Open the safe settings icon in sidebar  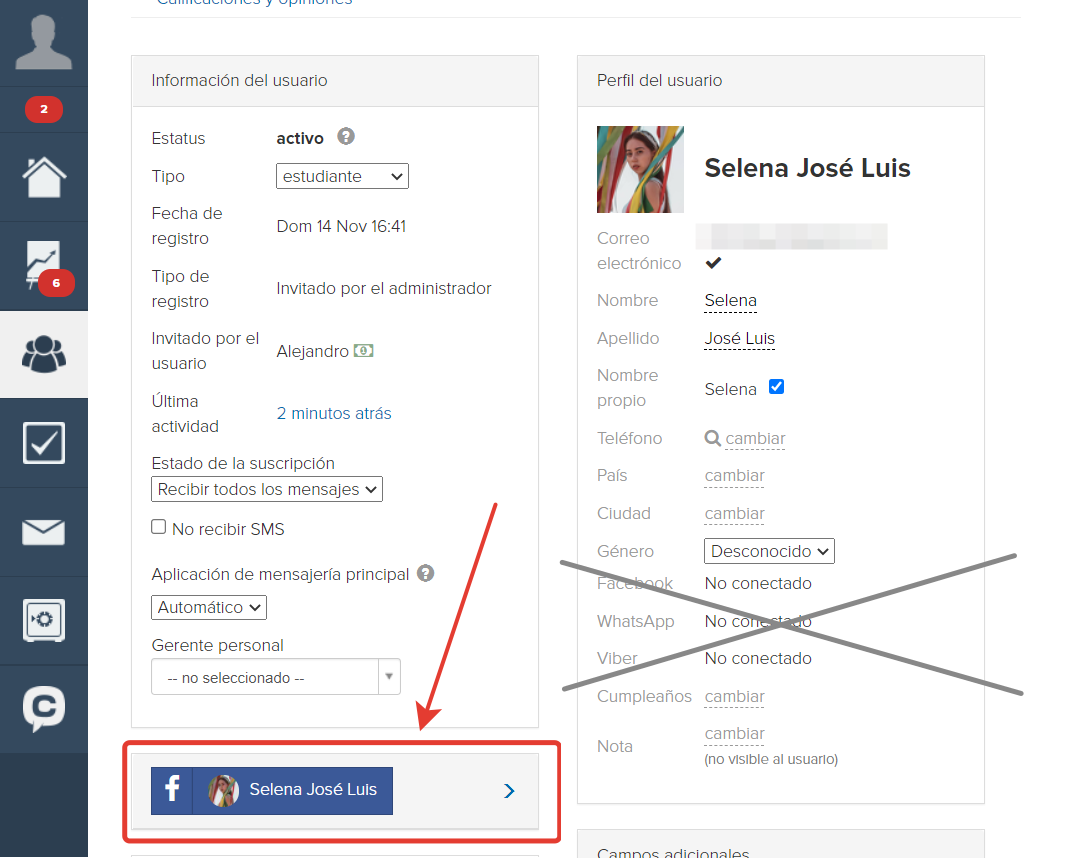[44, 620]
